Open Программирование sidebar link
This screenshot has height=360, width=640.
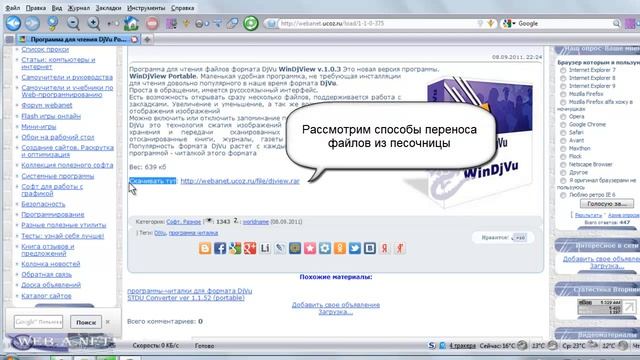(x=53, y=214)
